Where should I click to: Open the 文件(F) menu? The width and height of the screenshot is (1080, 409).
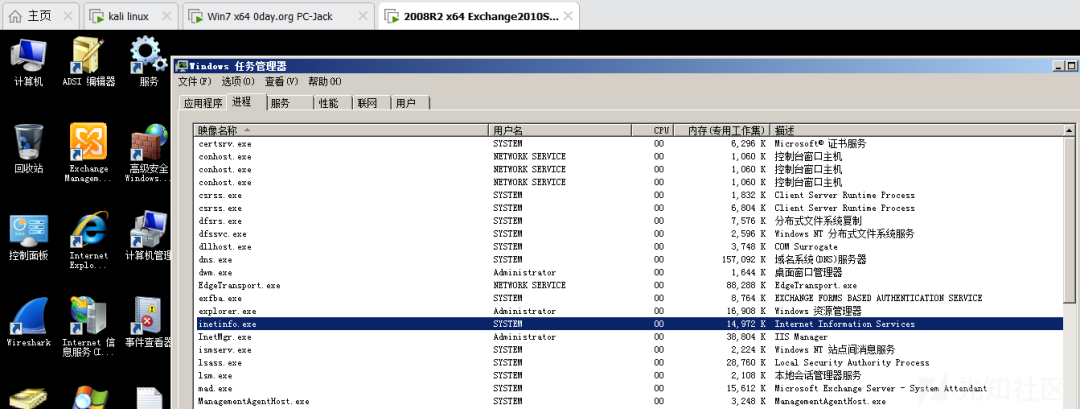coord(195,81)
